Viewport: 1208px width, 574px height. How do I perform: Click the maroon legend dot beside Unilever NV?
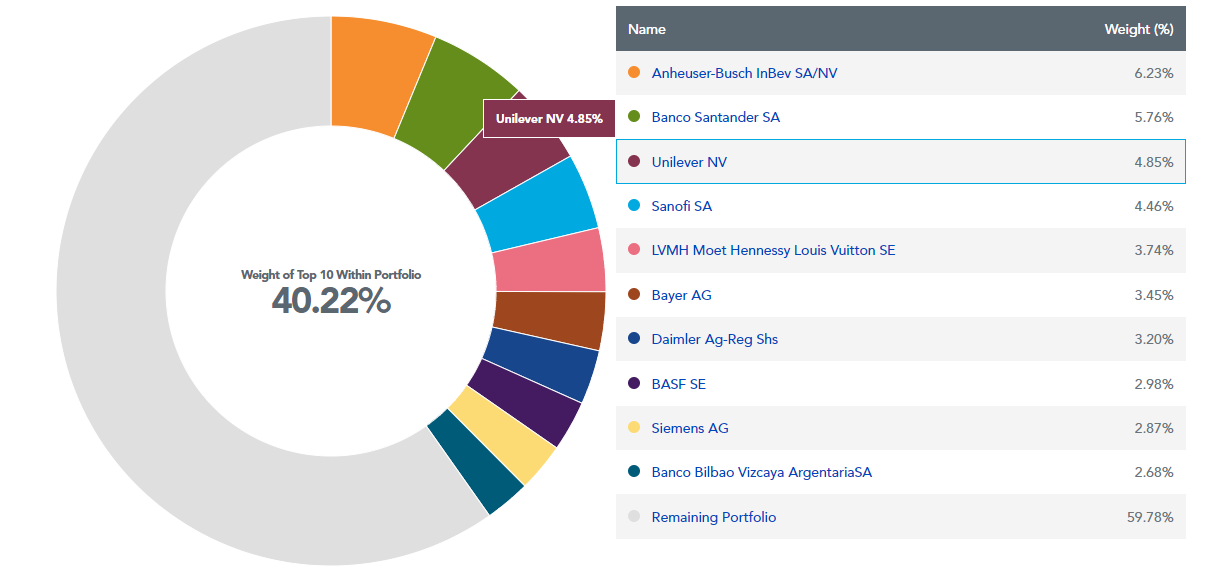coord(633,162)
